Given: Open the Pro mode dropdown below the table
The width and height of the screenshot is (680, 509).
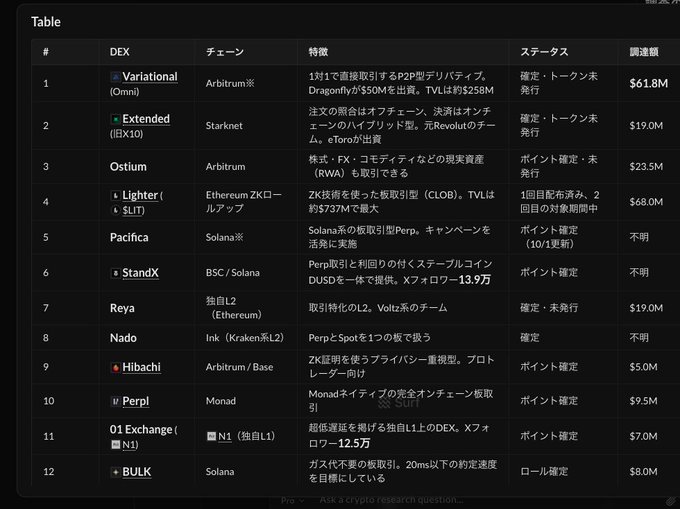Looking at the screenshot, I should click(x=292, y=500).
